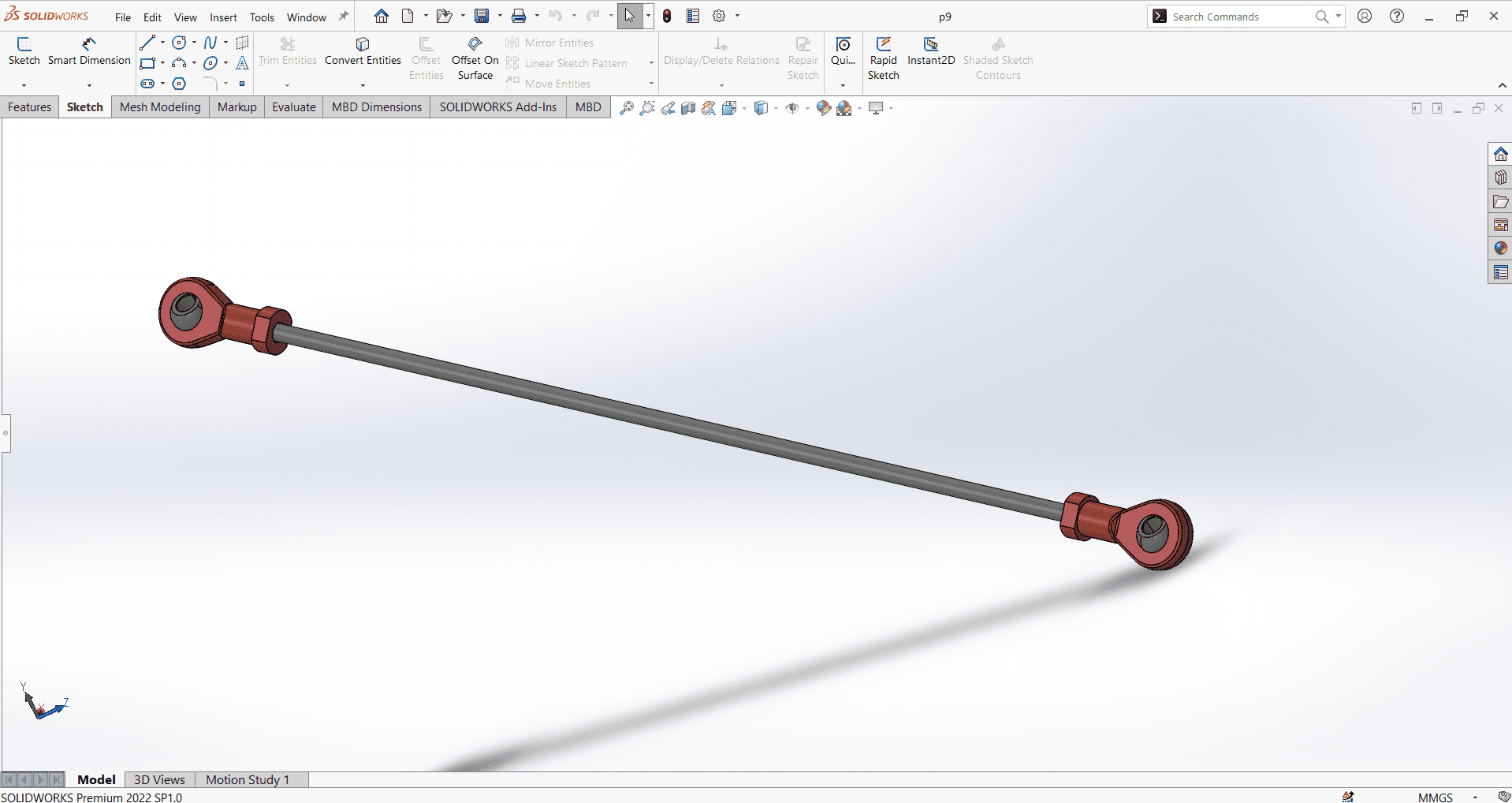Select the Straight Slot tool
This screenshot has width=1512, height=803.
(147, 84)
